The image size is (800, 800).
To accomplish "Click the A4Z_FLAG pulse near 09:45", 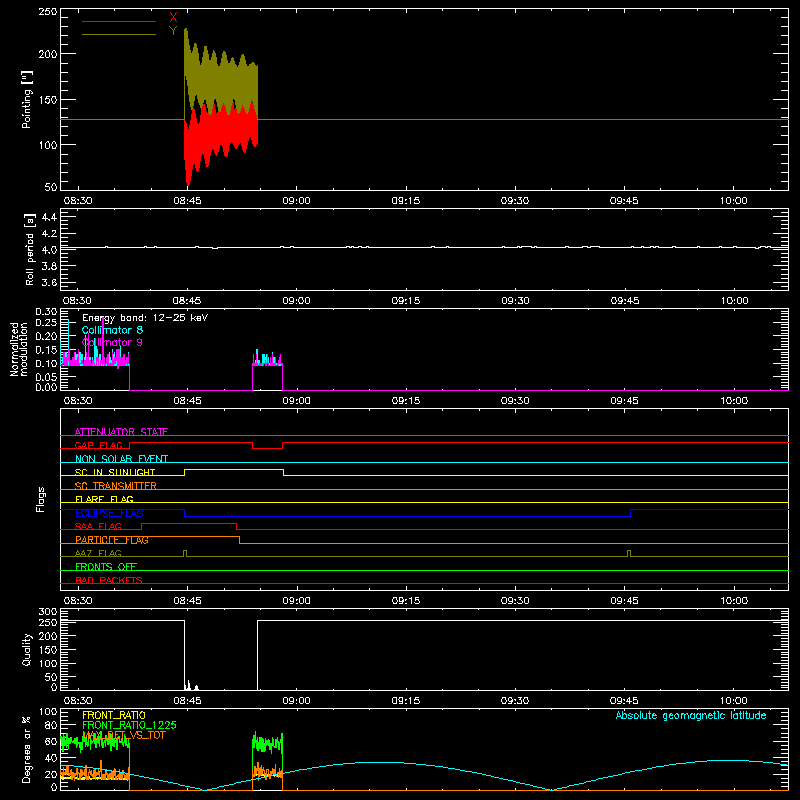I will click(x=629, y=554).
